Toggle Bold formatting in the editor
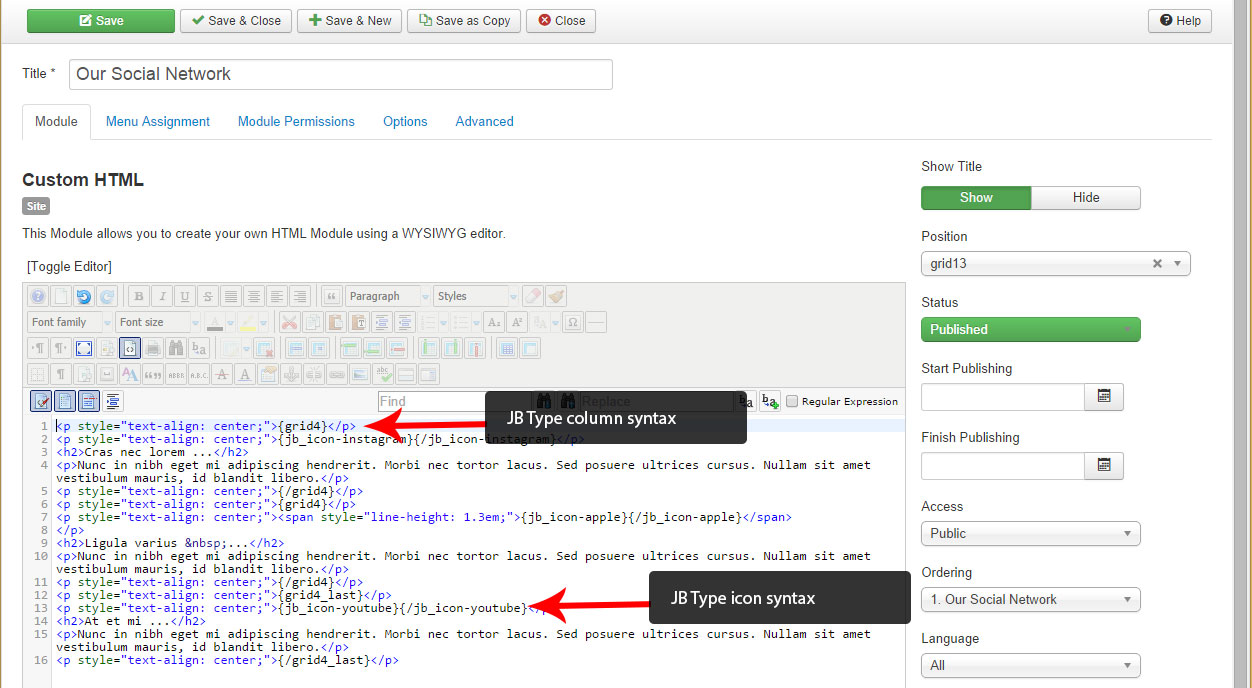Image resolution: width=1252 pixels, height=688 pixels. pos(138,296)
